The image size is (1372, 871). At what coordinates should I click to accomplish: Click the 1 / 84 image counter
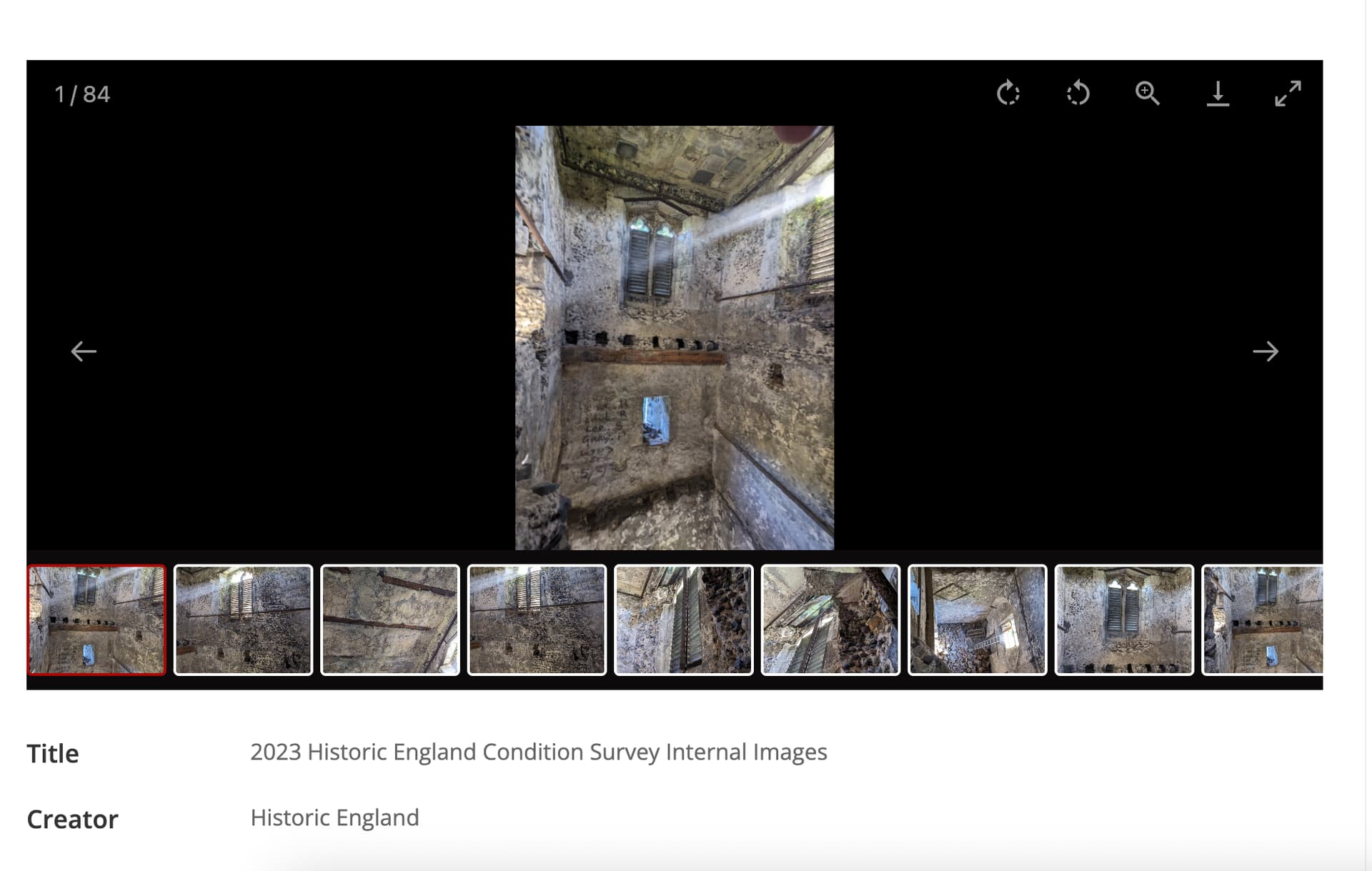tap(82, 94)
